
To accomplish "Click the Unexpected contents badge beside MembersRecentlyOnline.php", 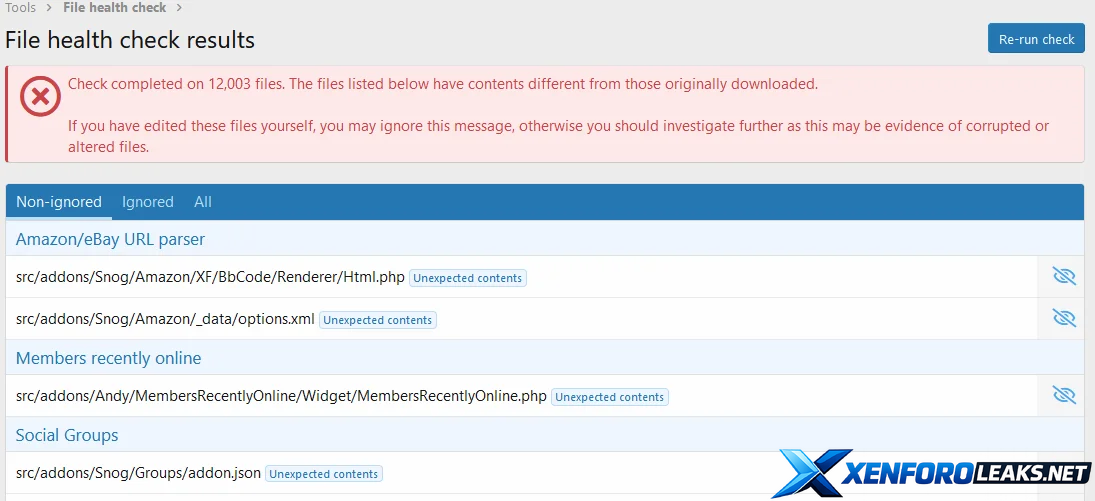I will (x=610, y=397).
